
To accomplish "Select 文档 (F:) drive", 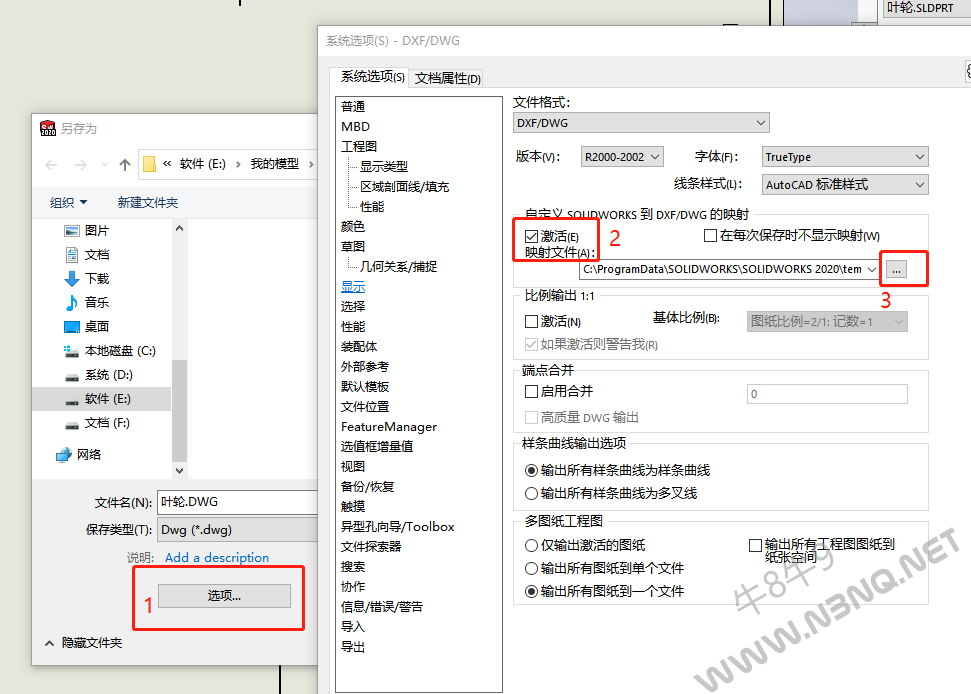I will point(98,423).
